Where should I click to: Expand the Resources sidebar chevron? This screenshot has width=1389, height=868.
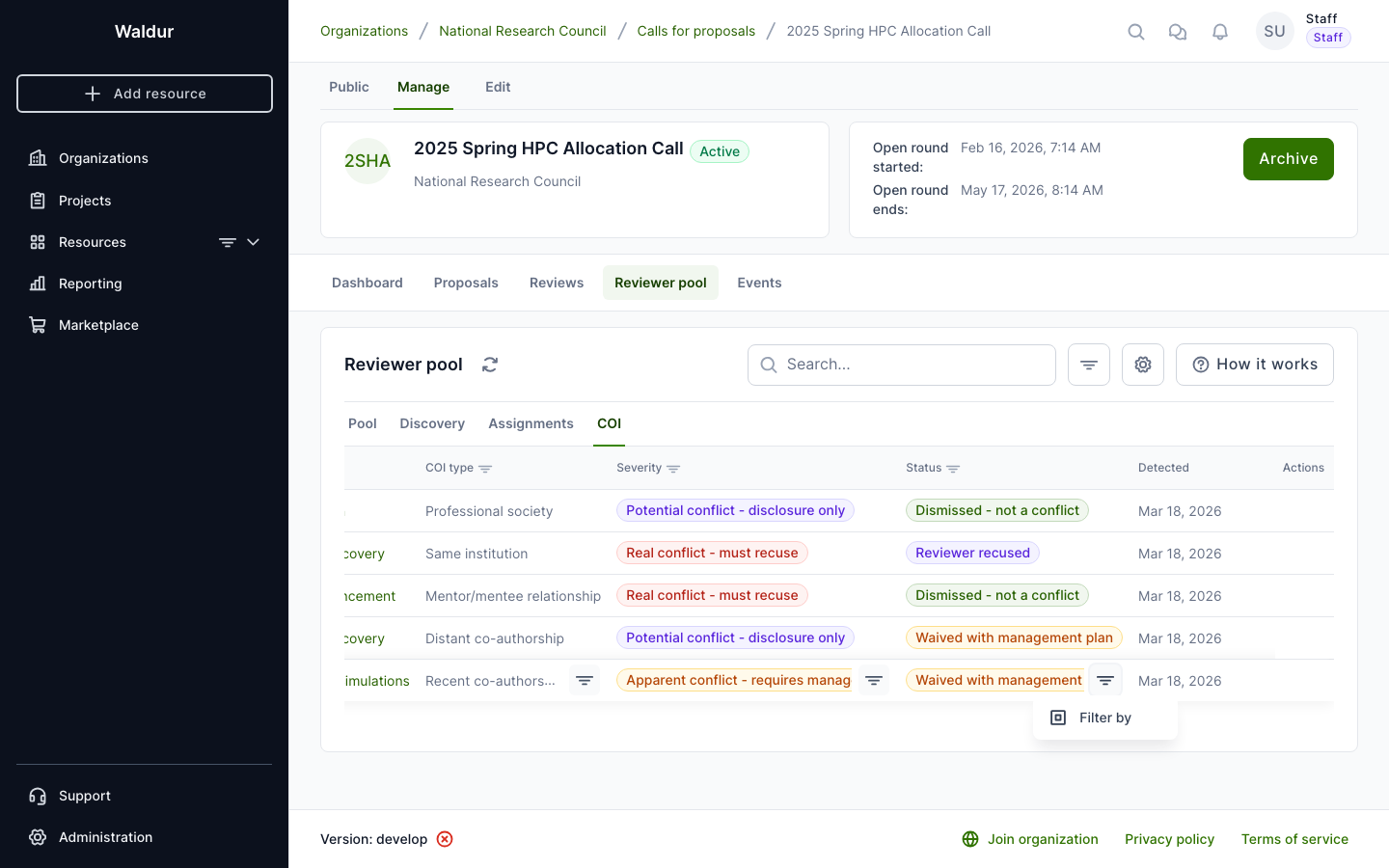pyautogui.click(x=254, y=242)
